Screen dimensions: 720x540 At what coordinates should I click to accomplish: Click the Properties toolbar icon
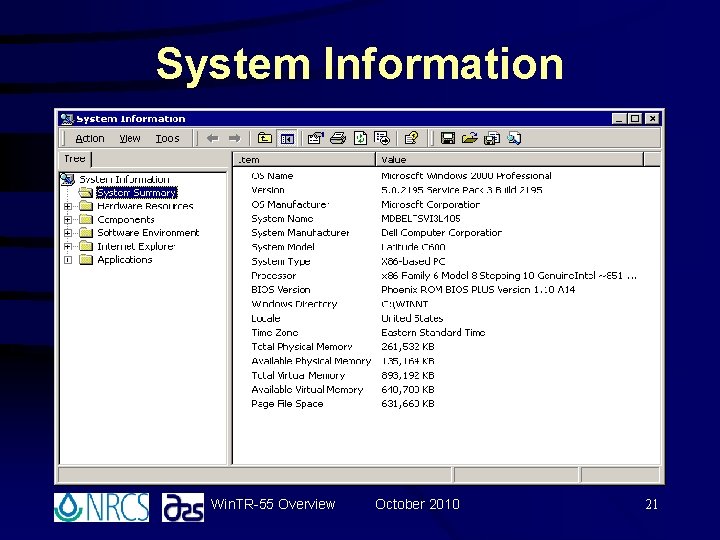tap(315, 138)
